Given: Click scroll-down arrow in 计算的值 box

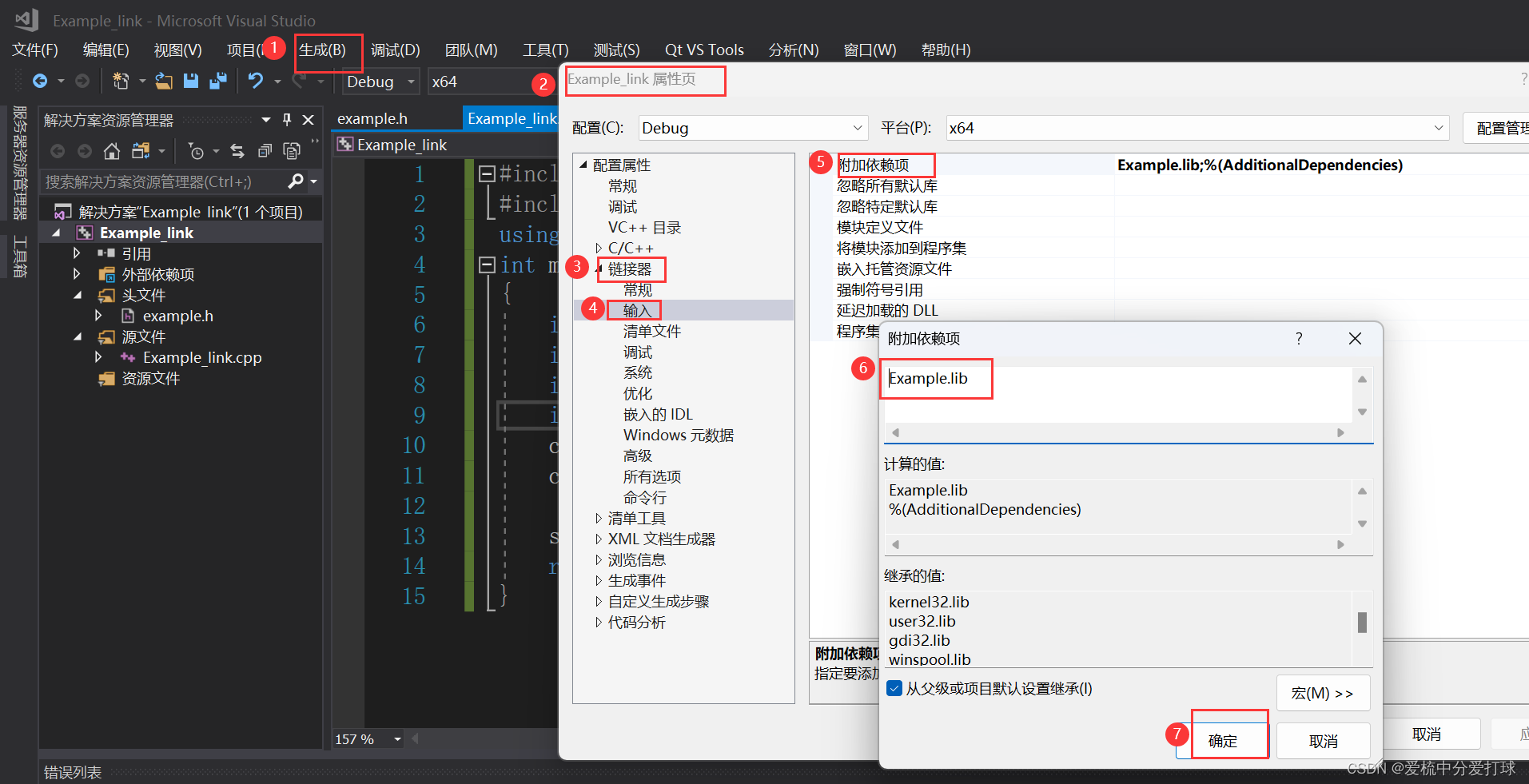Looking at the screenshot, I should click(x=1362, y=524).
